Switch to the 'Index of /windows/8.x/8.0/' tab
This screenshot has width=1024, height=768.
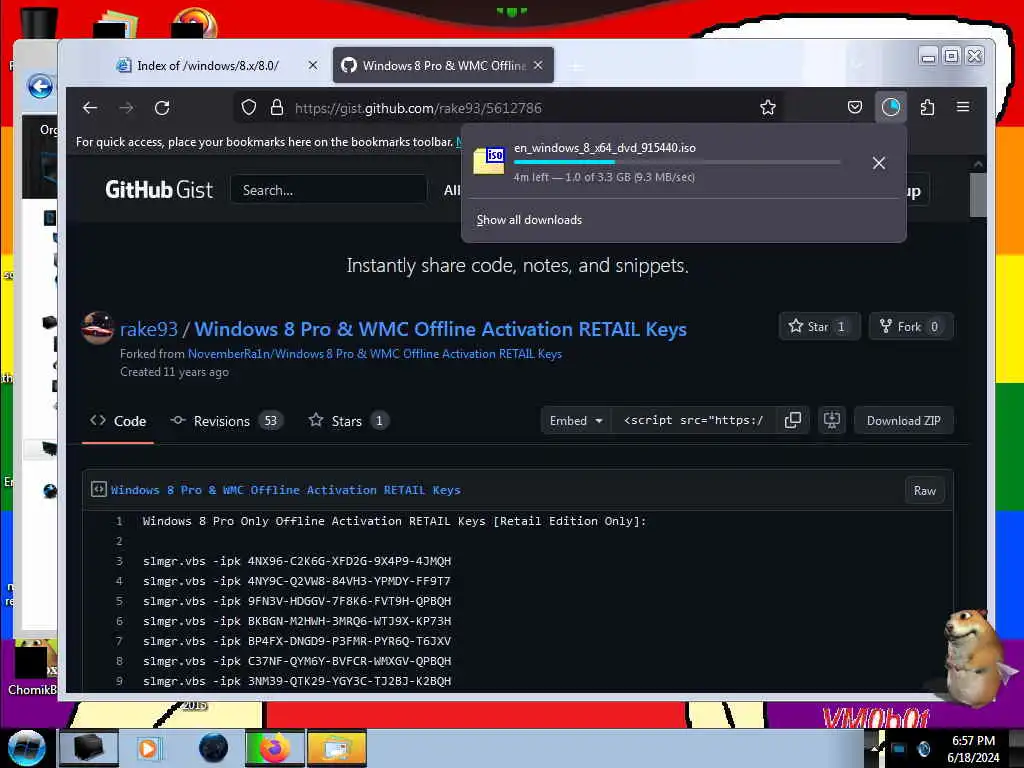(208, 65)
